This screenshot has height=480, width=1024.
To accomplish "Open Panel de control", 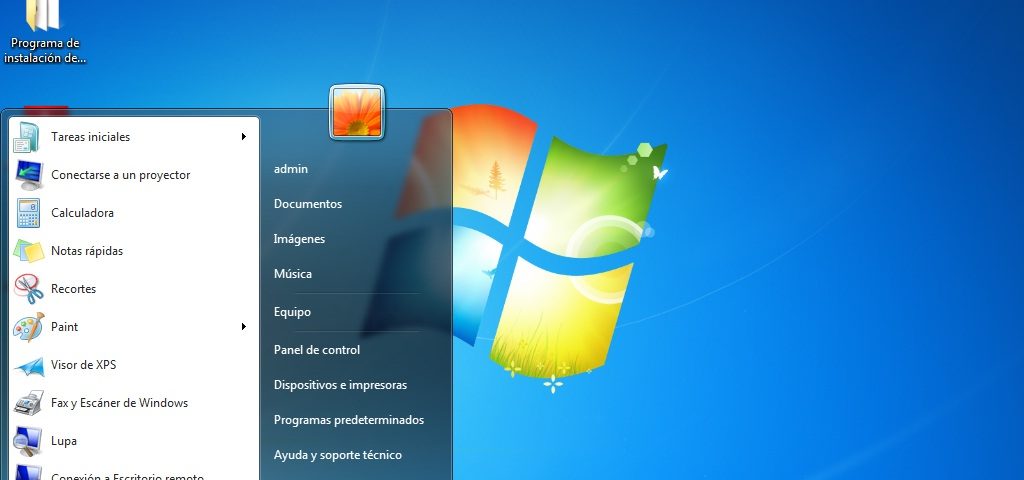I will [x=317, y=350].
